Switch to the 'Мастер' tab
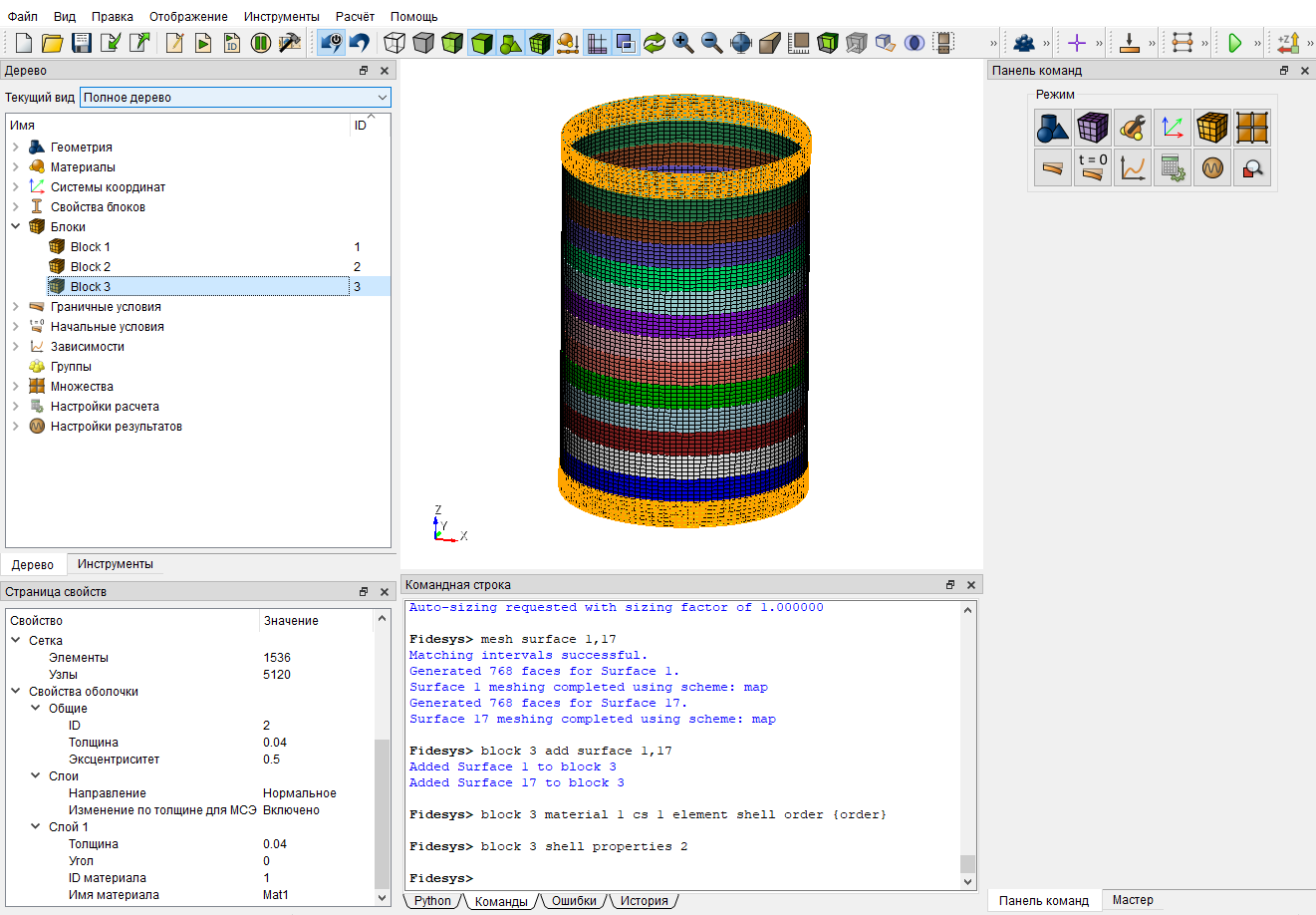 tap(1133, 900)
